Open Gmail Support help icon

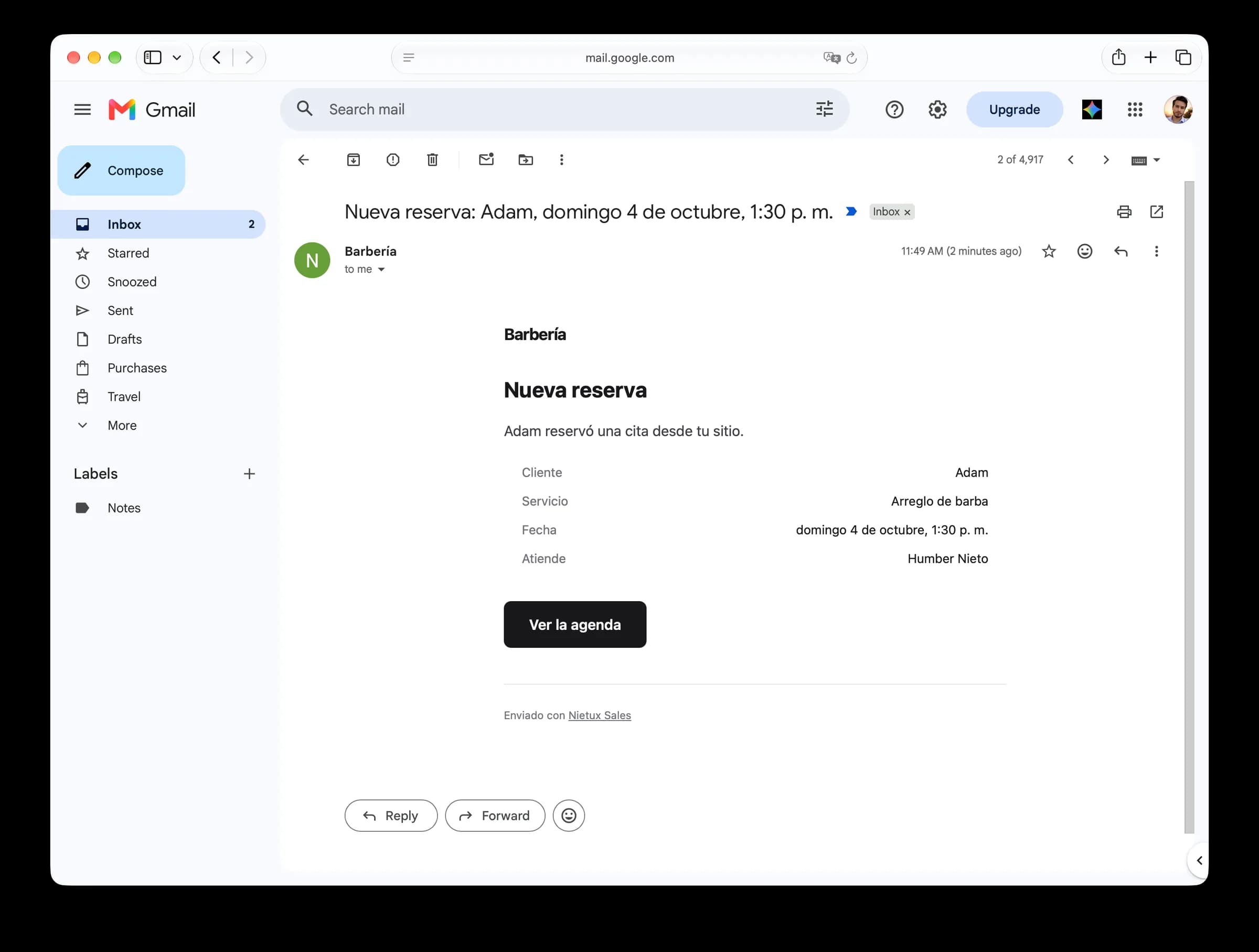tap(894, 109)
